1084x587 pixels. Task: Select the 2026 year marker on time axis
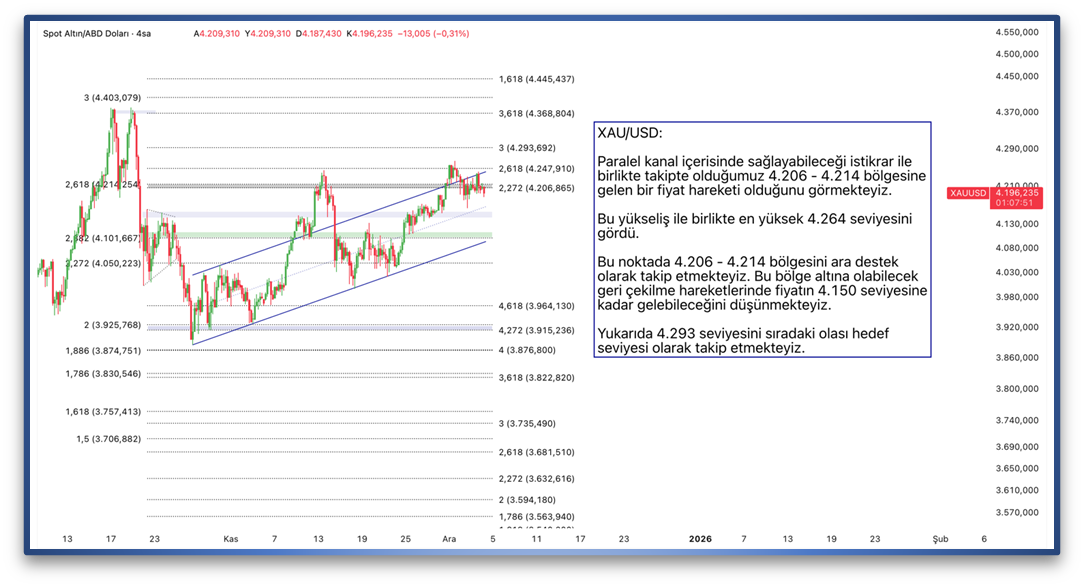(701, 538)
